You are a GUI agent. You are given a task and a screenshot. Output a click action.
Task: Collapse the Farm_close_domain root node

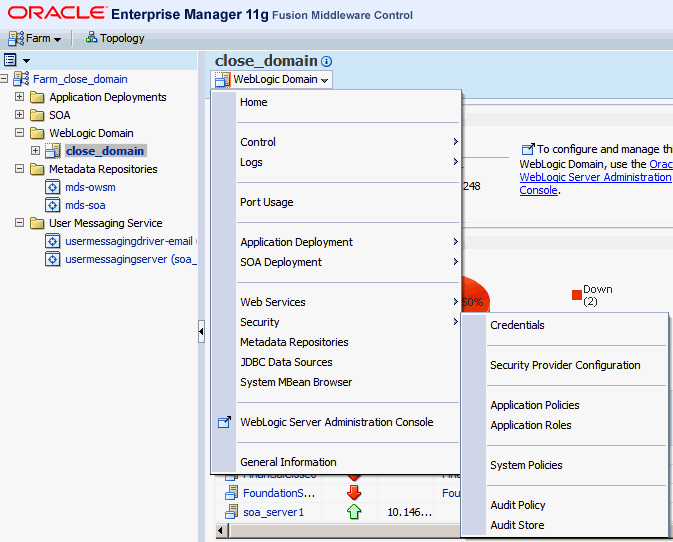coord(4,79)
